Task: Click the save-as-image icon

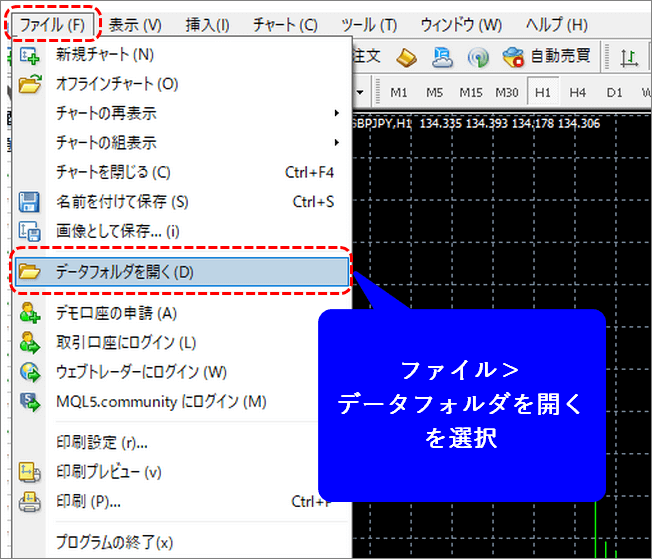Action: (x=30, y=231)
